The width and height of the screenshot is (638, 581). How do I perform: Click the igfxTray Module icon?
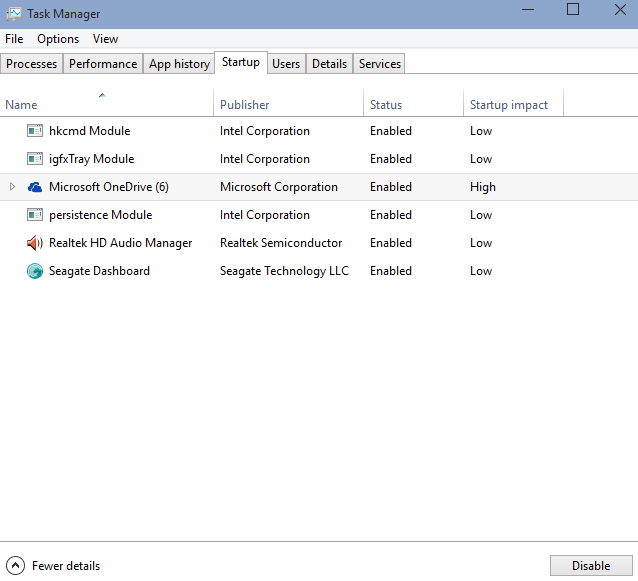pos(35,159)
